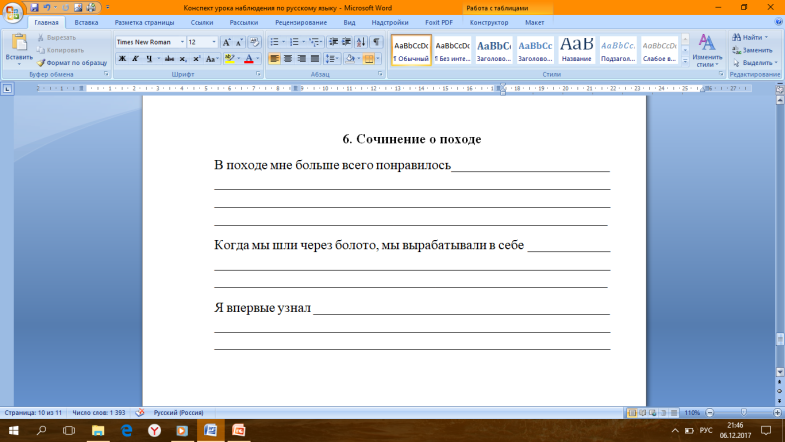The height and width of the screenshot is (442, 785).
Task: Open font color dropdown arrow
Action: (x=258, y=59)
